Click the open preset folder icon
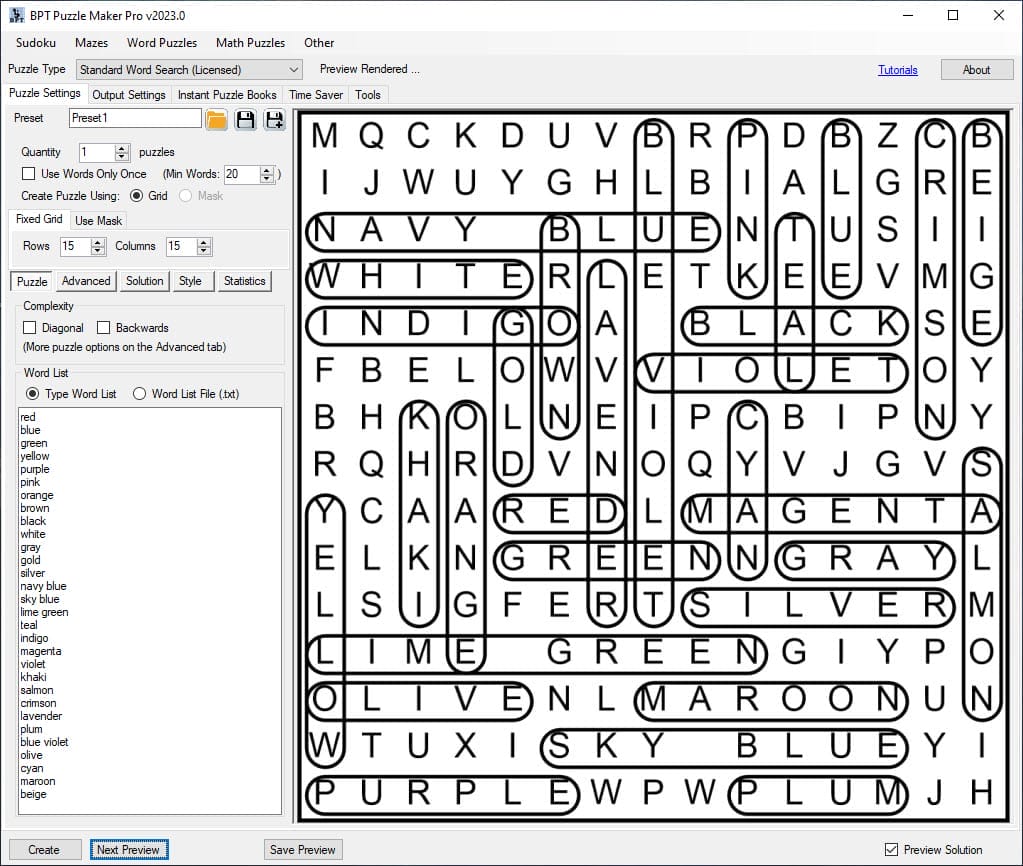The height and width of the screenshot is (866, 1023). (216, 120)
